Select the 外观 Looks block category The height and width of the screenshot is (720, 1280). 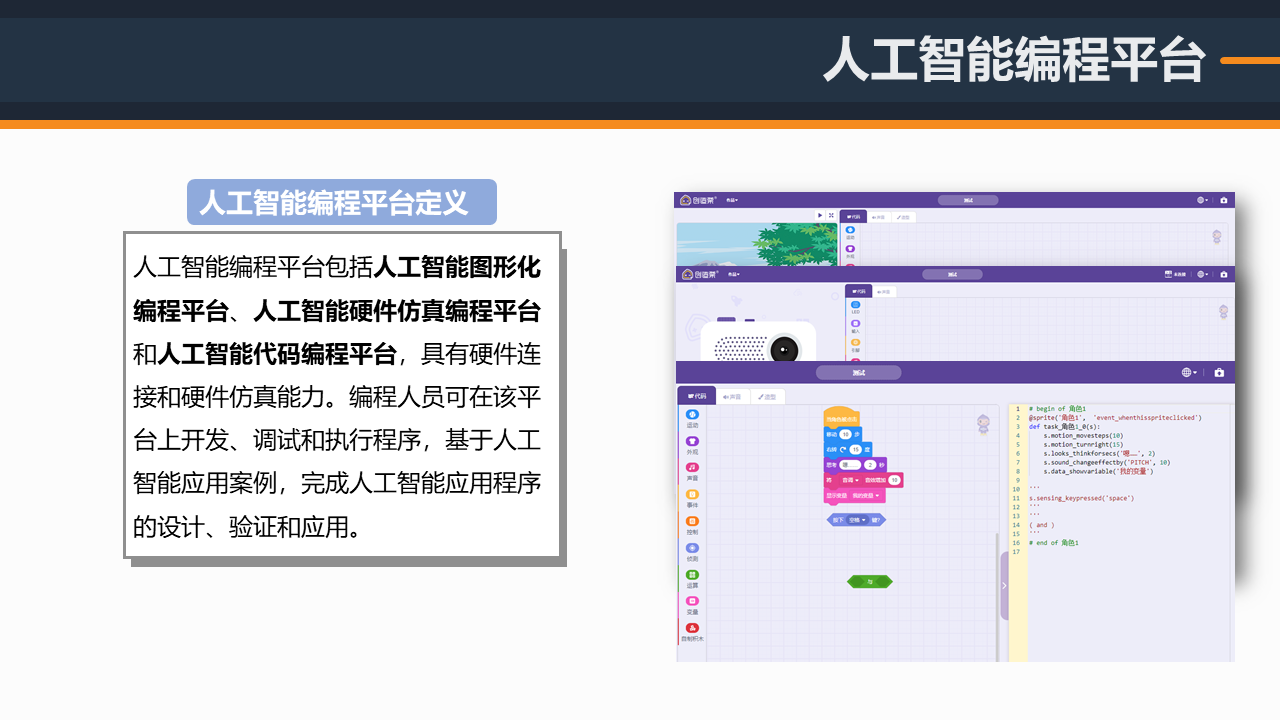(x=692, y=445)
